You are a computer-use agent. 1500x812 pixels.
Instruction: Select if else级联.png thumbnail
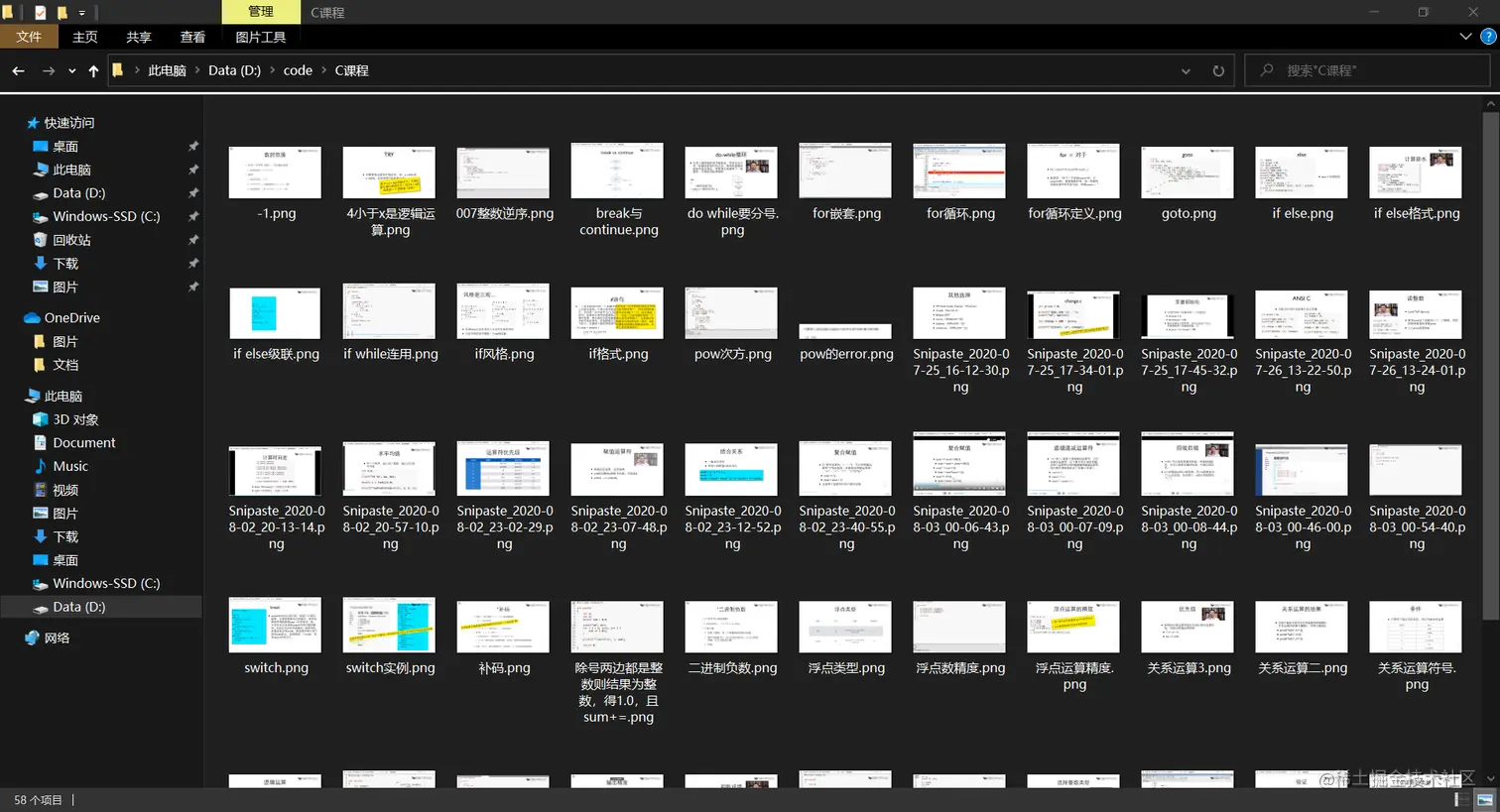275,313
